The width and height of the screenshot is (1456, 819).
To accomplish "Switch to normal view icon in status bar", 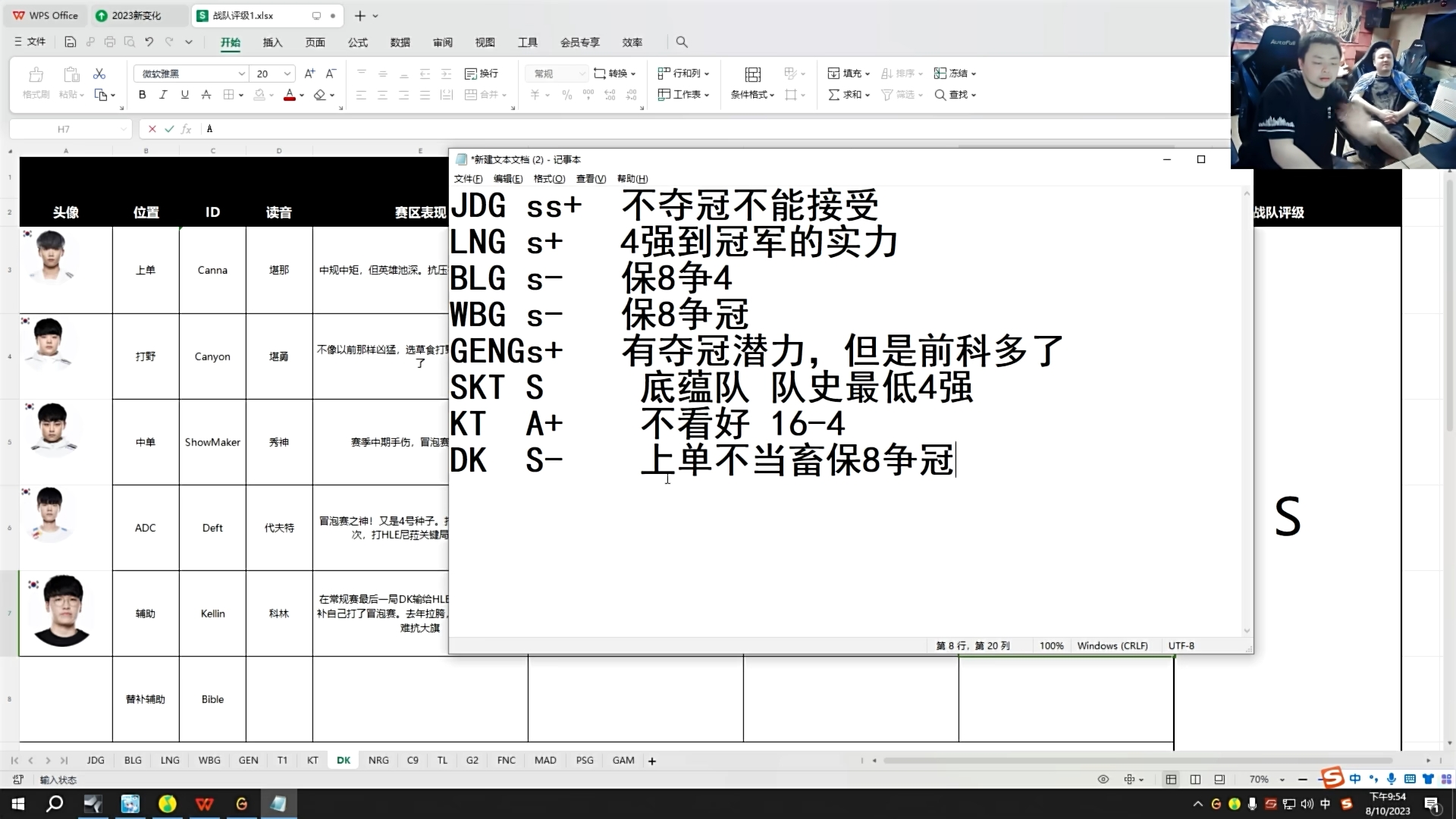I will coord(1171,780).
